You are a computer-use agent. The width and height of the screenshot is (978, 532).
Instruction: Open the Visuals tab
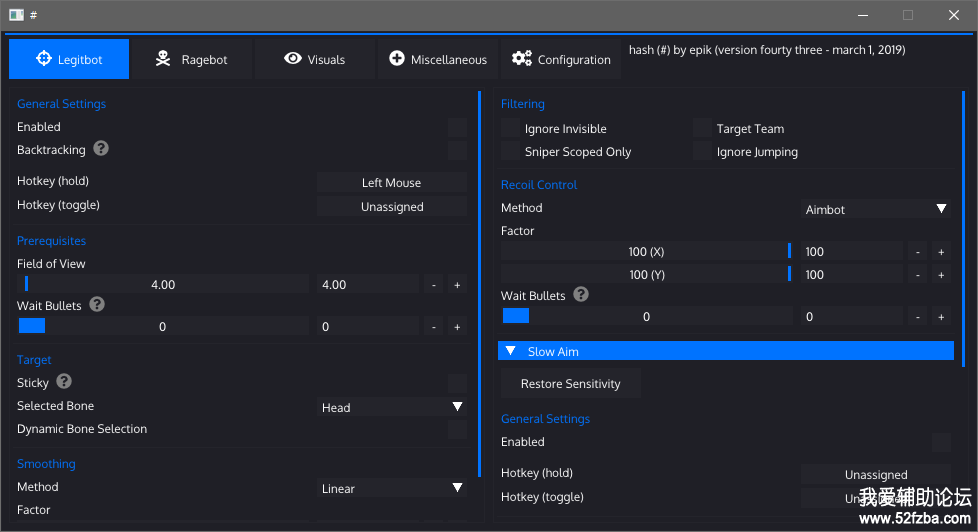coord(314,60)
